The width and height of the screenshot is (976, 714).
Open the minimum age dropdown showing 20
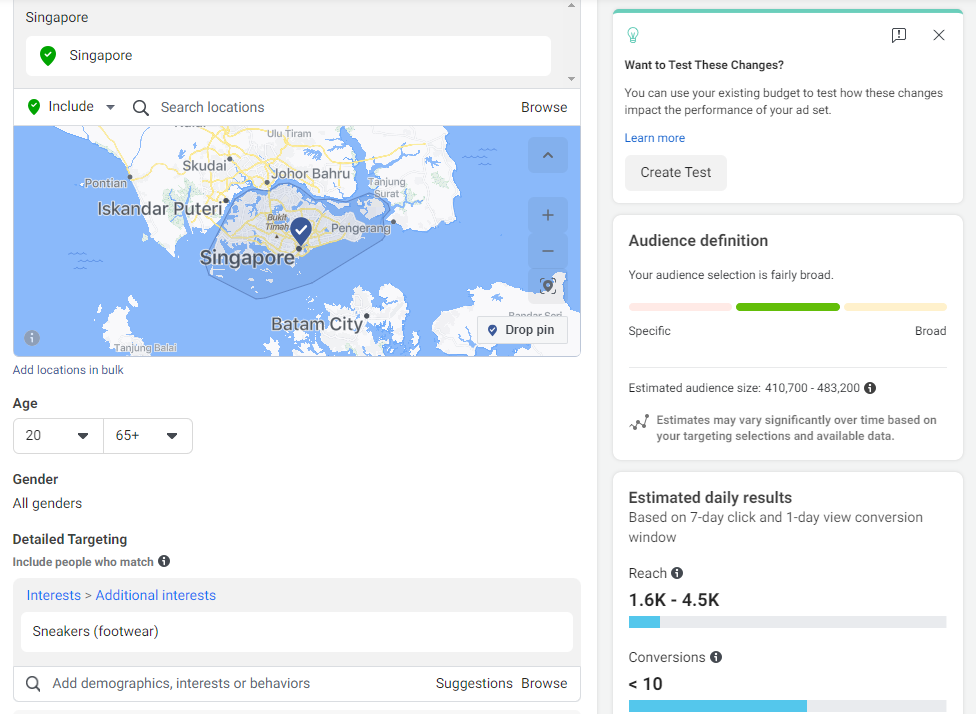[58, 436]
